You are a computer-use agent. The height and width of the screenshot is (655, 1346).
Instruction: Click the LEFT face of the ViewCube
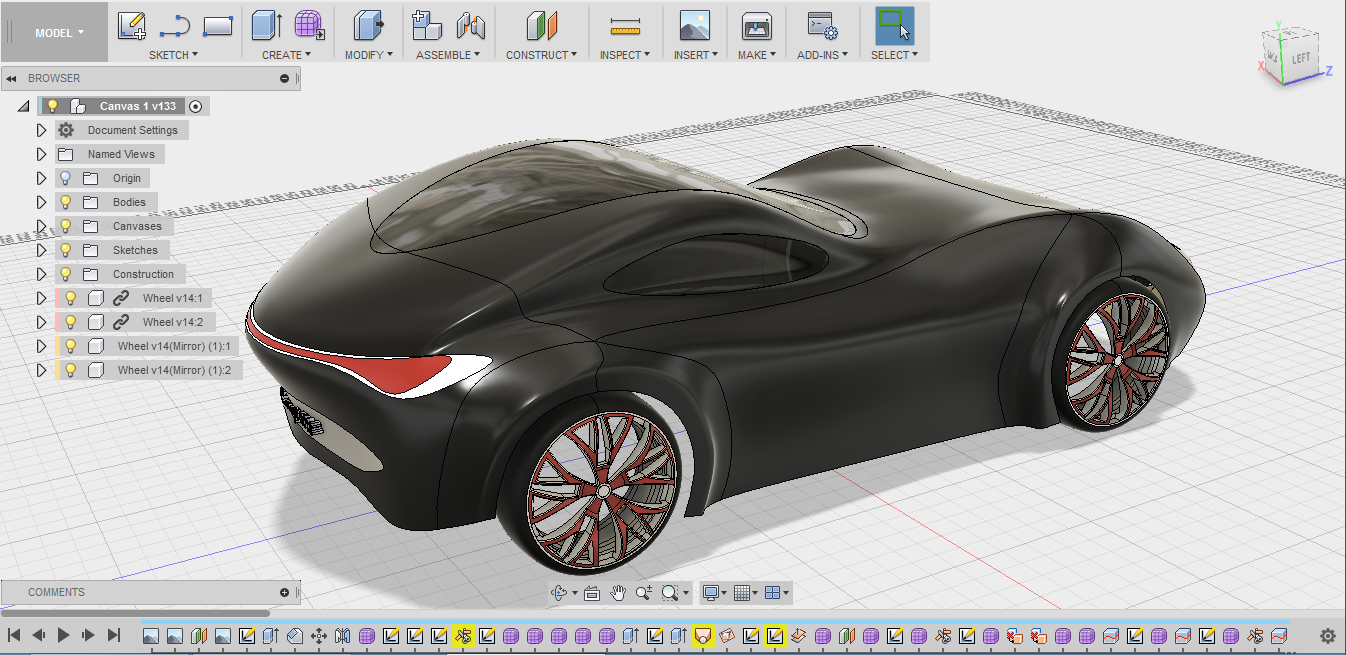(1300, 58)
